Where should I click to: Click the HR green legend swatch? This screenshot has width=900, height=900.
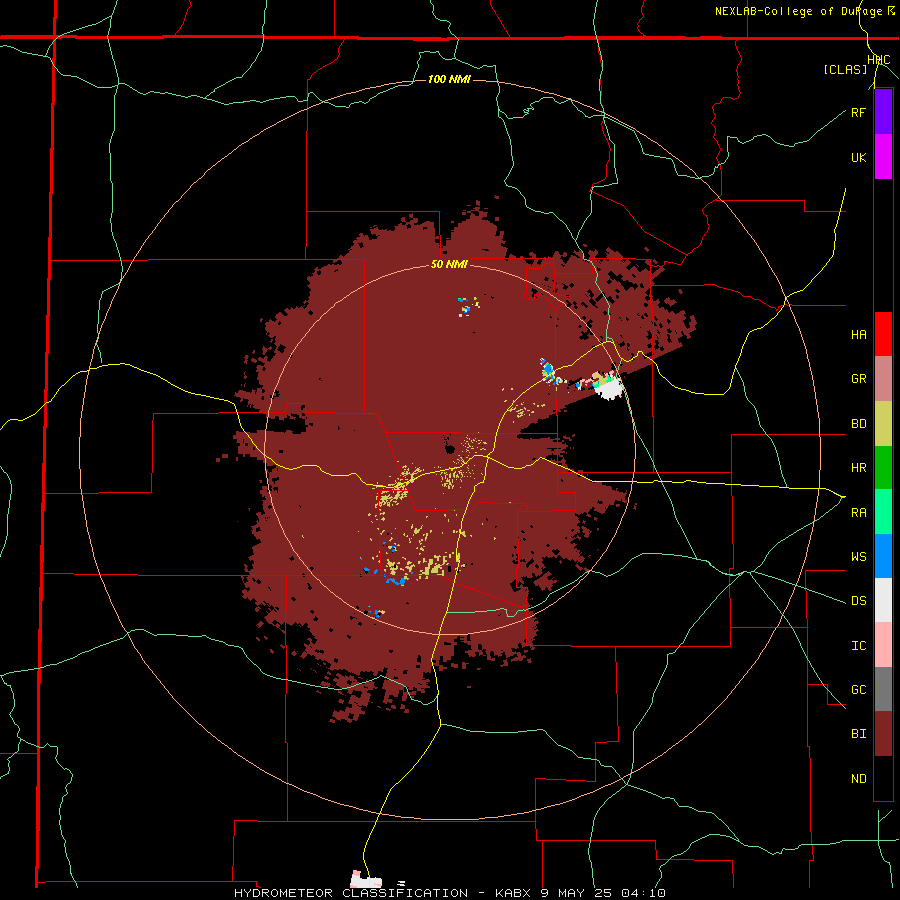883,468
